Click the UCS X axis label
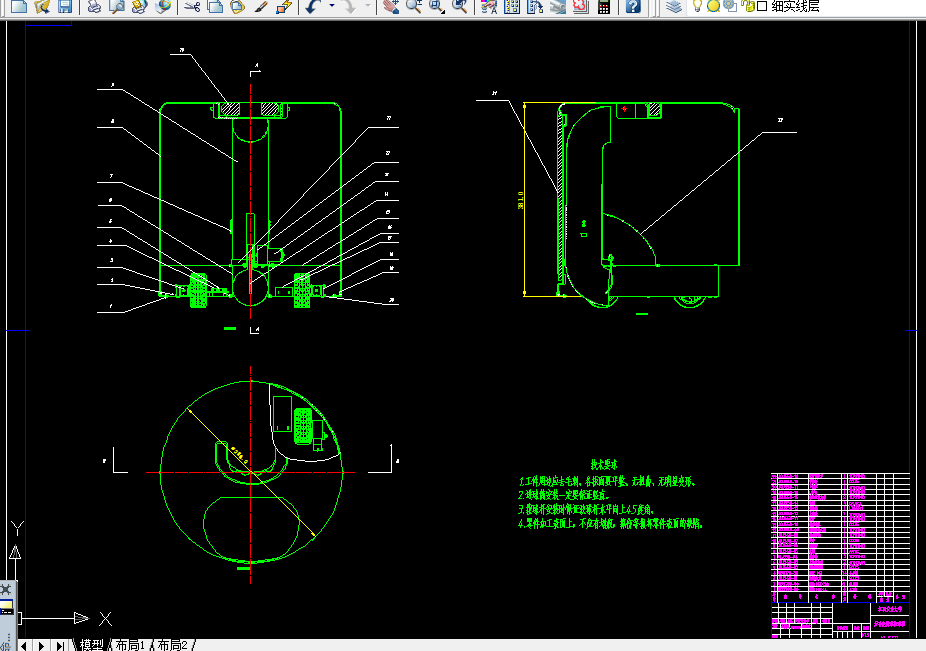The height and width of the screenshot is (651, 926). pos(105,619)
